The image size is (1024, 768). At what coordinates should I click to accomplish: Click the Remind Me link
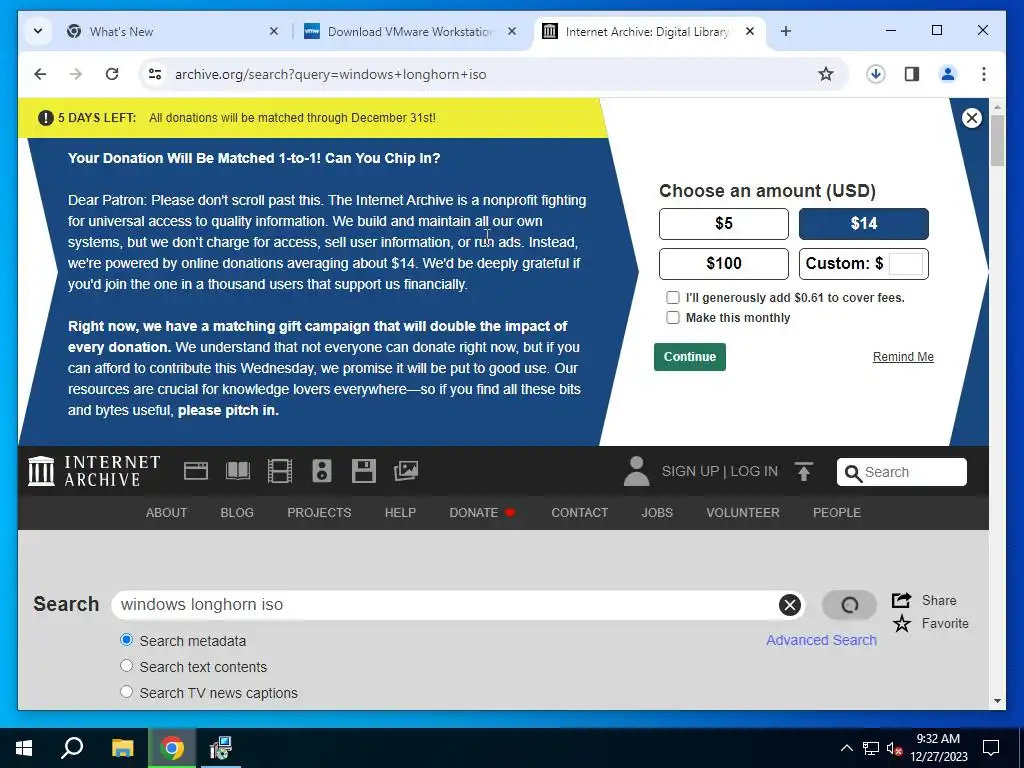click(x=903, y=357)
